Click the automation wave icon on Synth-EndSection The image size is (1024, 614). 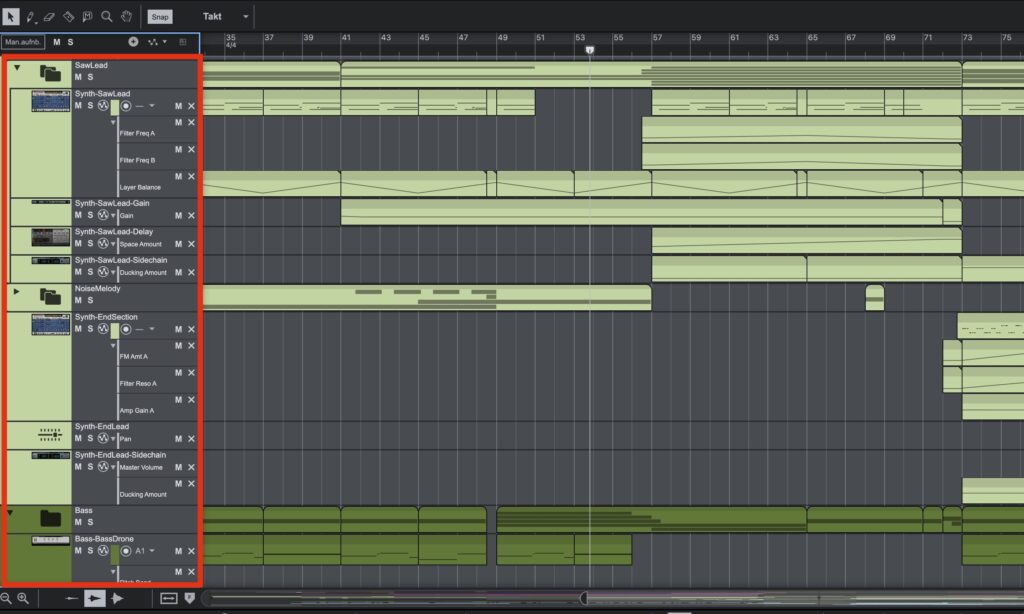tap(103, 329)
